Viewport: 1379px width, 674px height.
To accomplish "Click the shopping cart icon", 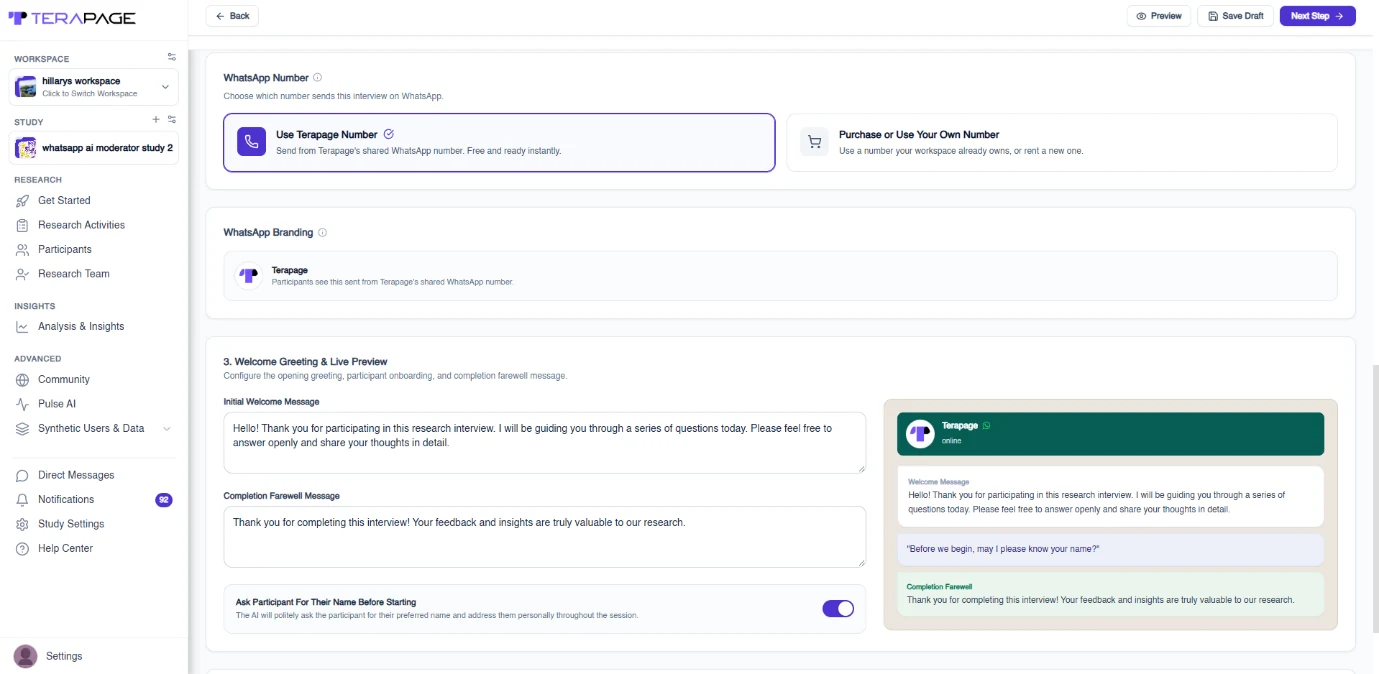I will pyautogui.click(x=815, y=142).
